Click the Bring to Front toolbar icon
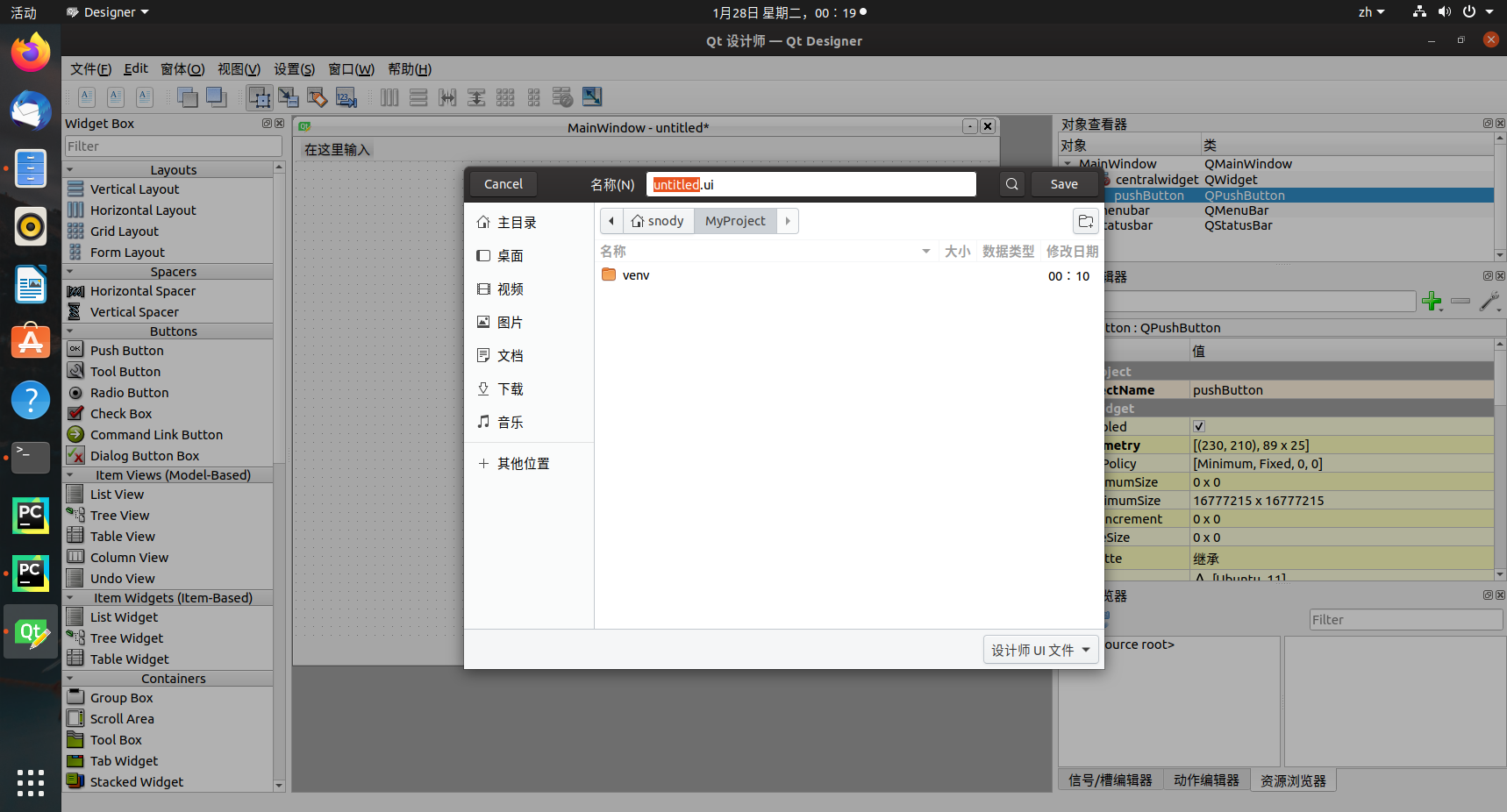Screen dimensions: 1507x812 pyautogui.click(x=216, y=97)
